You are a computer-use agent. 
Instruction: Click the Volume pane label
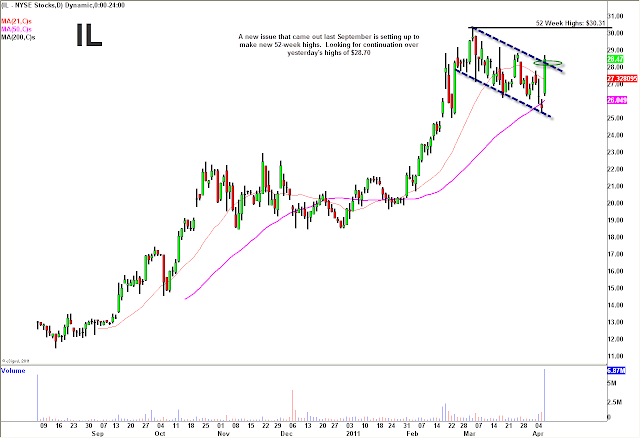[x=13, y=371]
